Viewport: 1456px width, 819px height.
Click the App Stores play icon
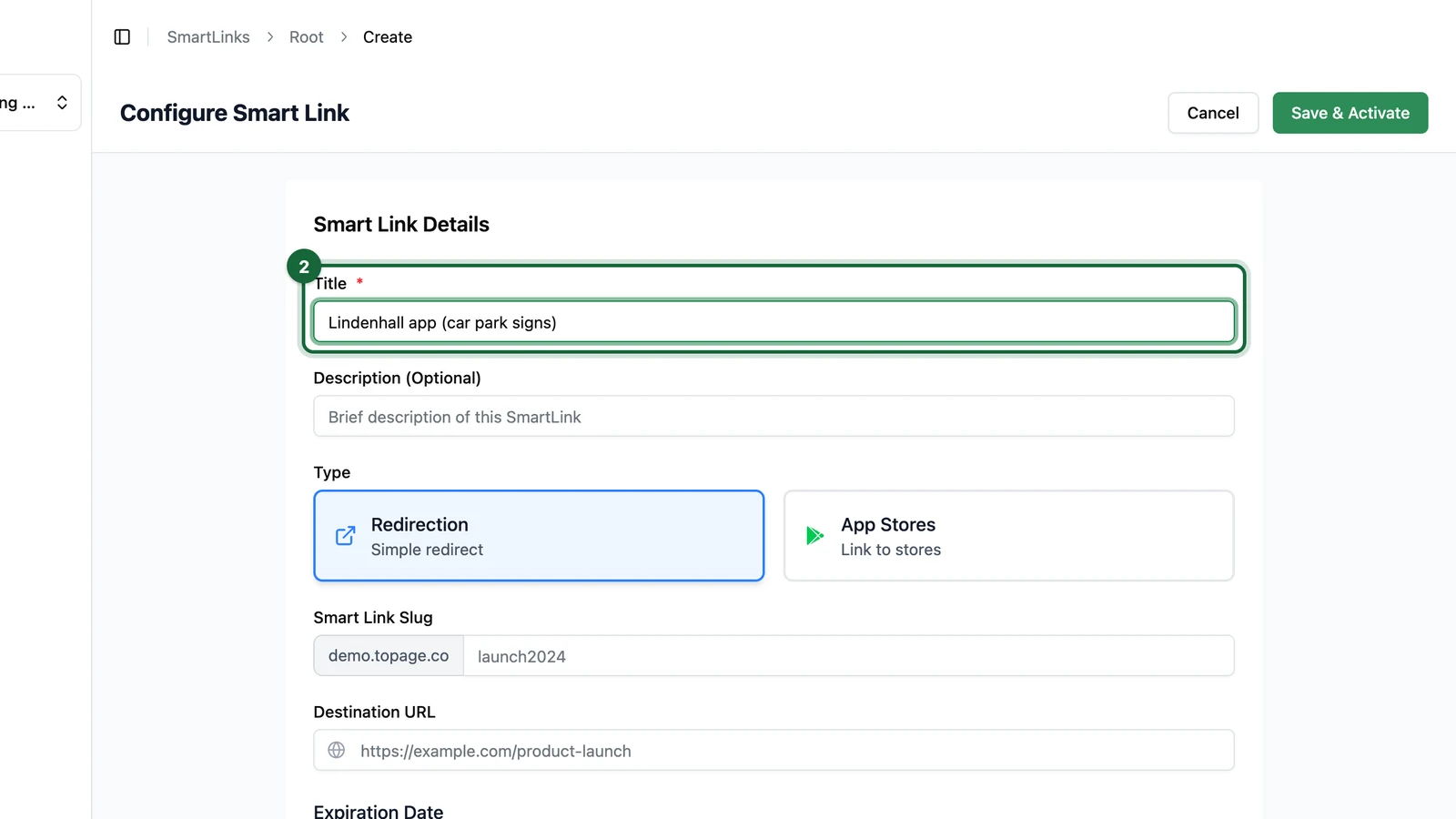[815, 536]
